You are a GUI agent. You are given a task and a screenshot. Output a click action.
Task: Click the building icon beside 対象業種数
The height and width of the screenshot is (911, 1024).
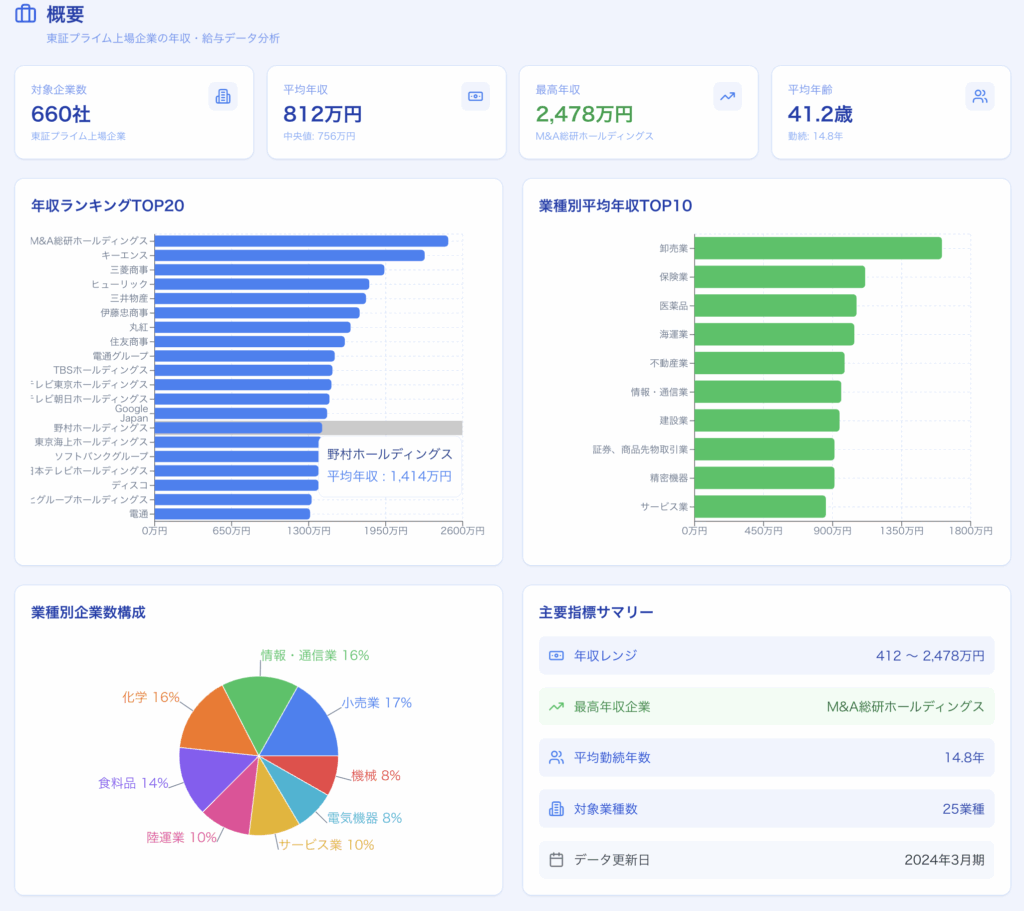pyautogui.click(x=557, y=809)
